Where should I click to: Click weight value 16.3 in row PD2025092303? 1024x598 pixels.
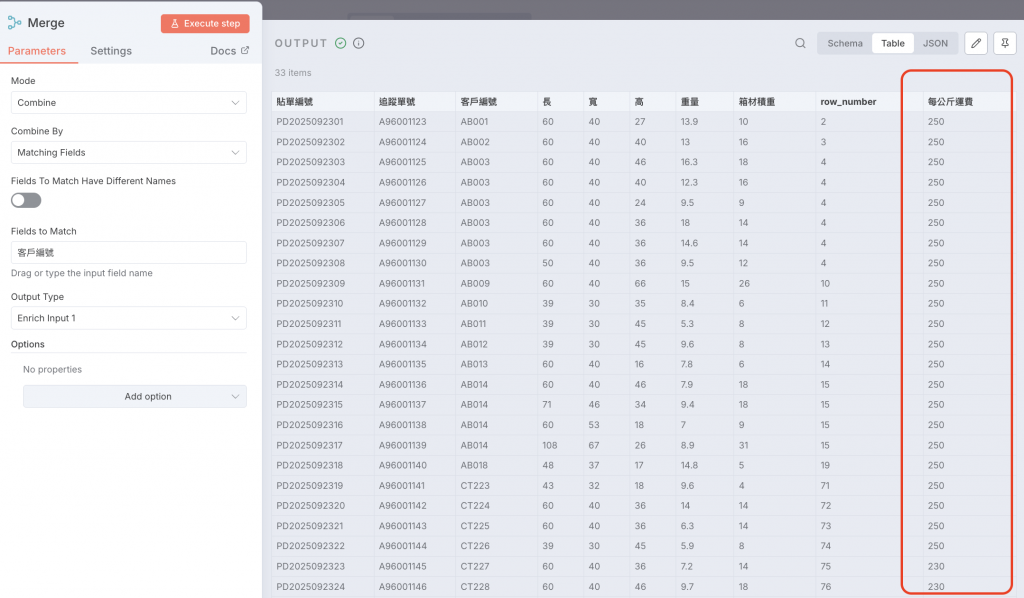pyautogui.click(x=689, y=162)
